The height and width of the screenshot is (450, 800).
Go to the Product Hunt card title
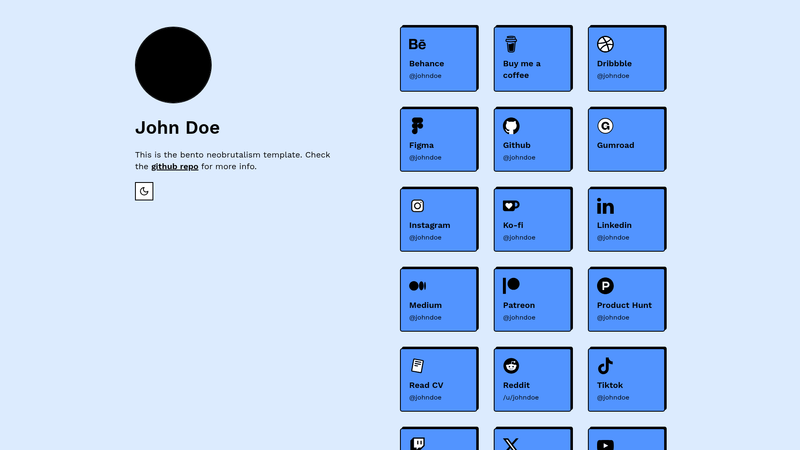point(624,305)
